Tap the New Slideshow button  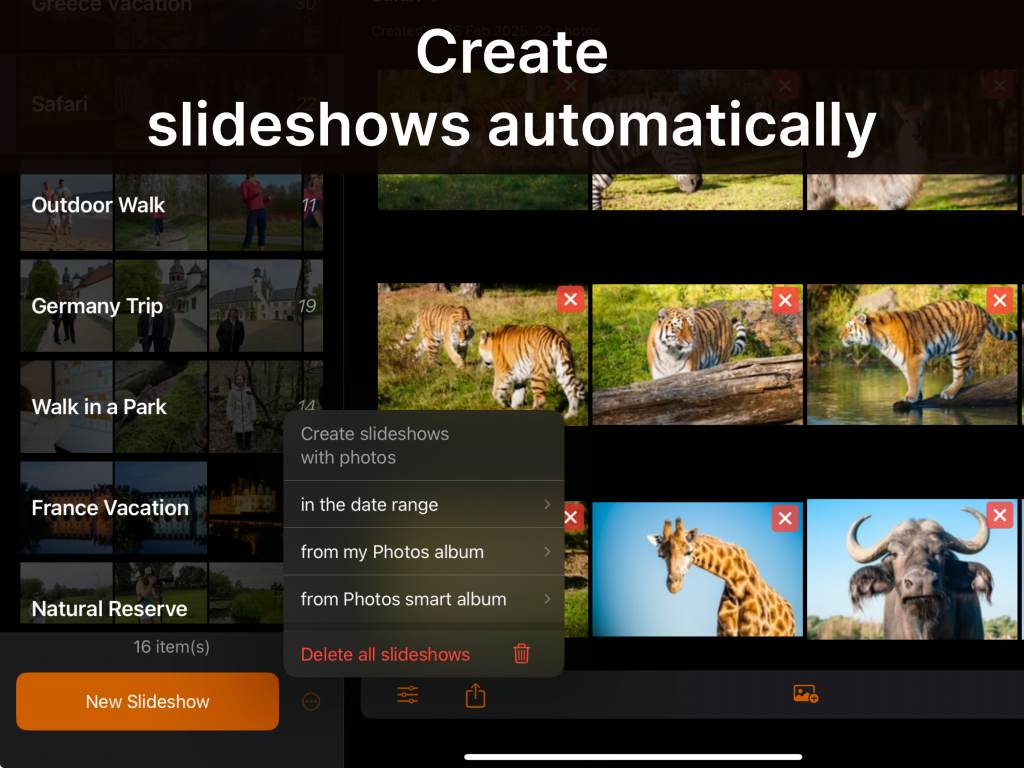coord(148,701)
